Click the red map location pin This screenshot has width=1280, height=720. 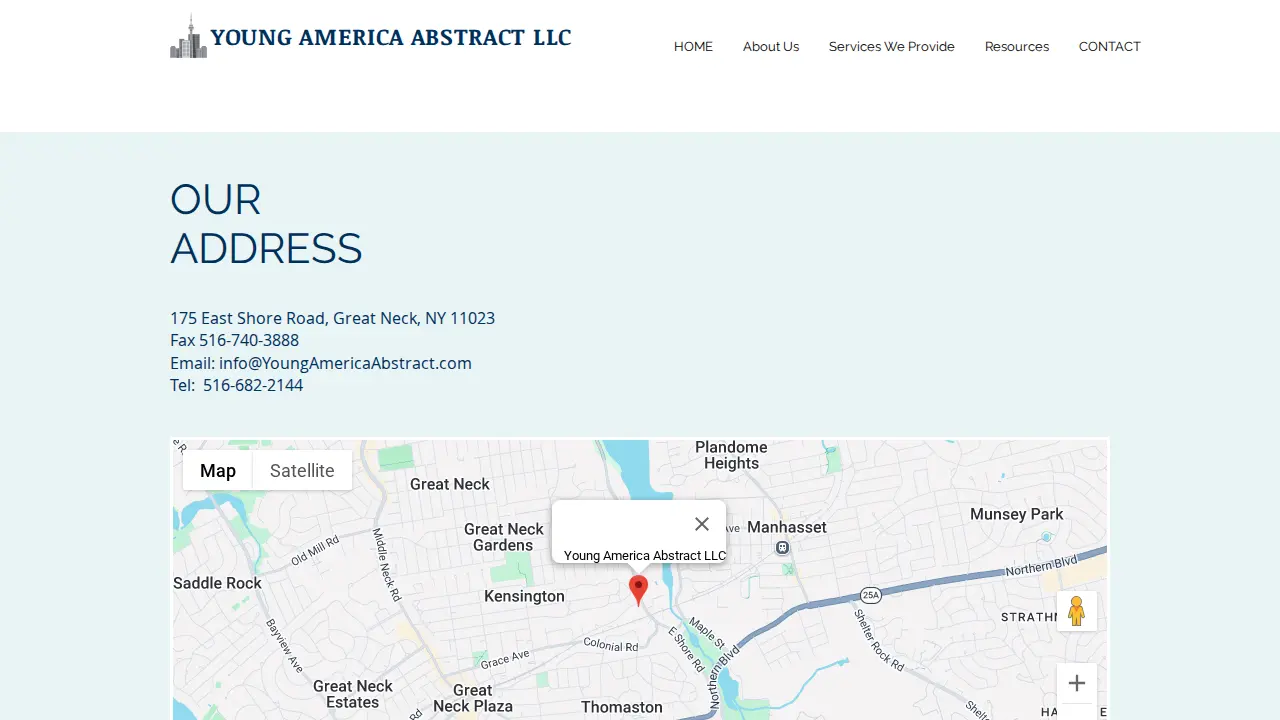coord(638,590)
